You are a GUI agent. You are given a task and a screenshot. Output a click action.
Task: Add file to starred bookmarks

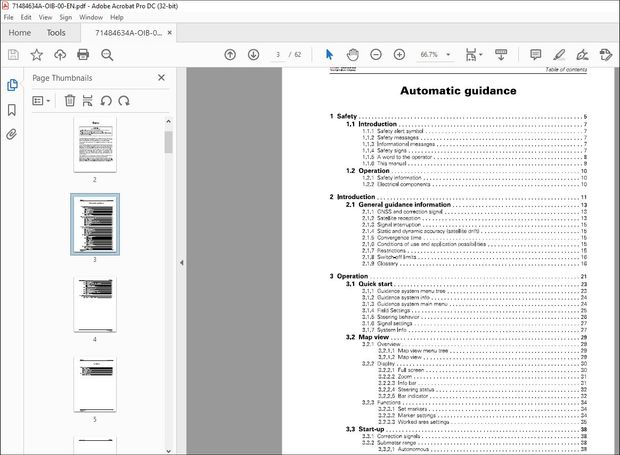(36, 55)
